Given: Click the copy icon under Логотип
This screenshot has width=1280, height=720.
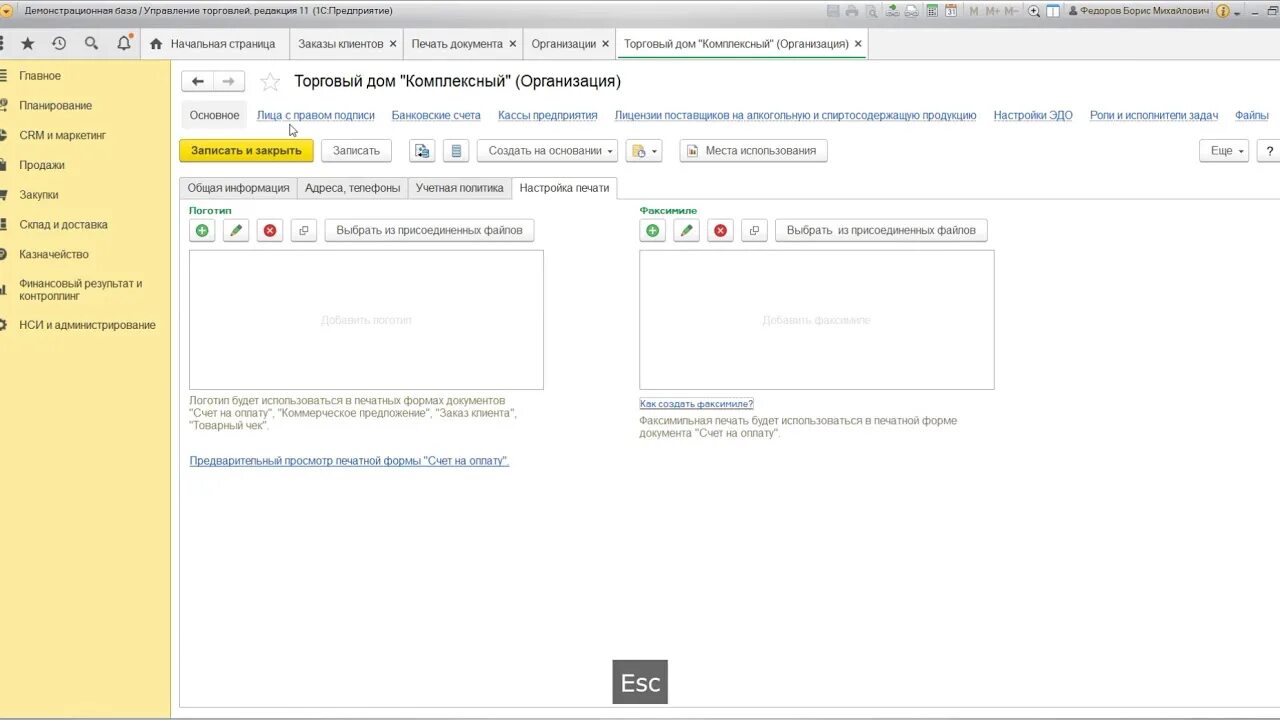Looking at the screenshot, I should (304, 230).
